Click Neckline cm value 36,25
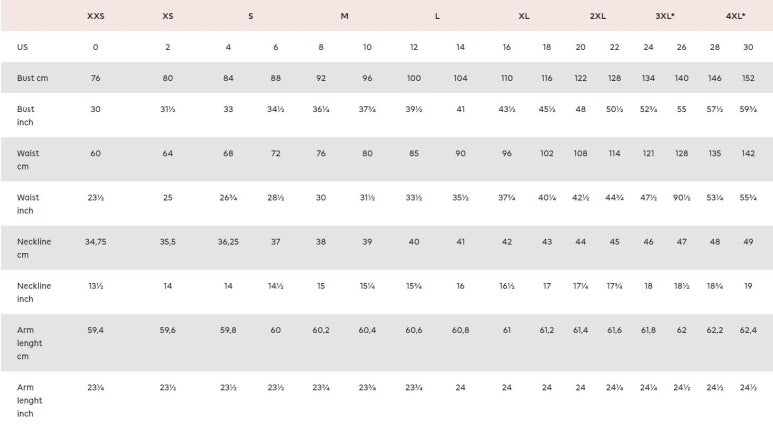This screenshot has width=773, height=425. click(228, 242)
